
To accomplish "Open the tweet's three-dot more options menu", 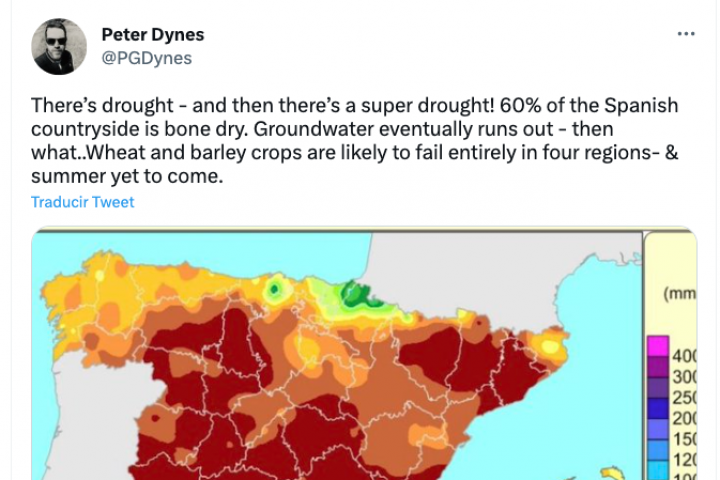I will click(x=686, y=33).
